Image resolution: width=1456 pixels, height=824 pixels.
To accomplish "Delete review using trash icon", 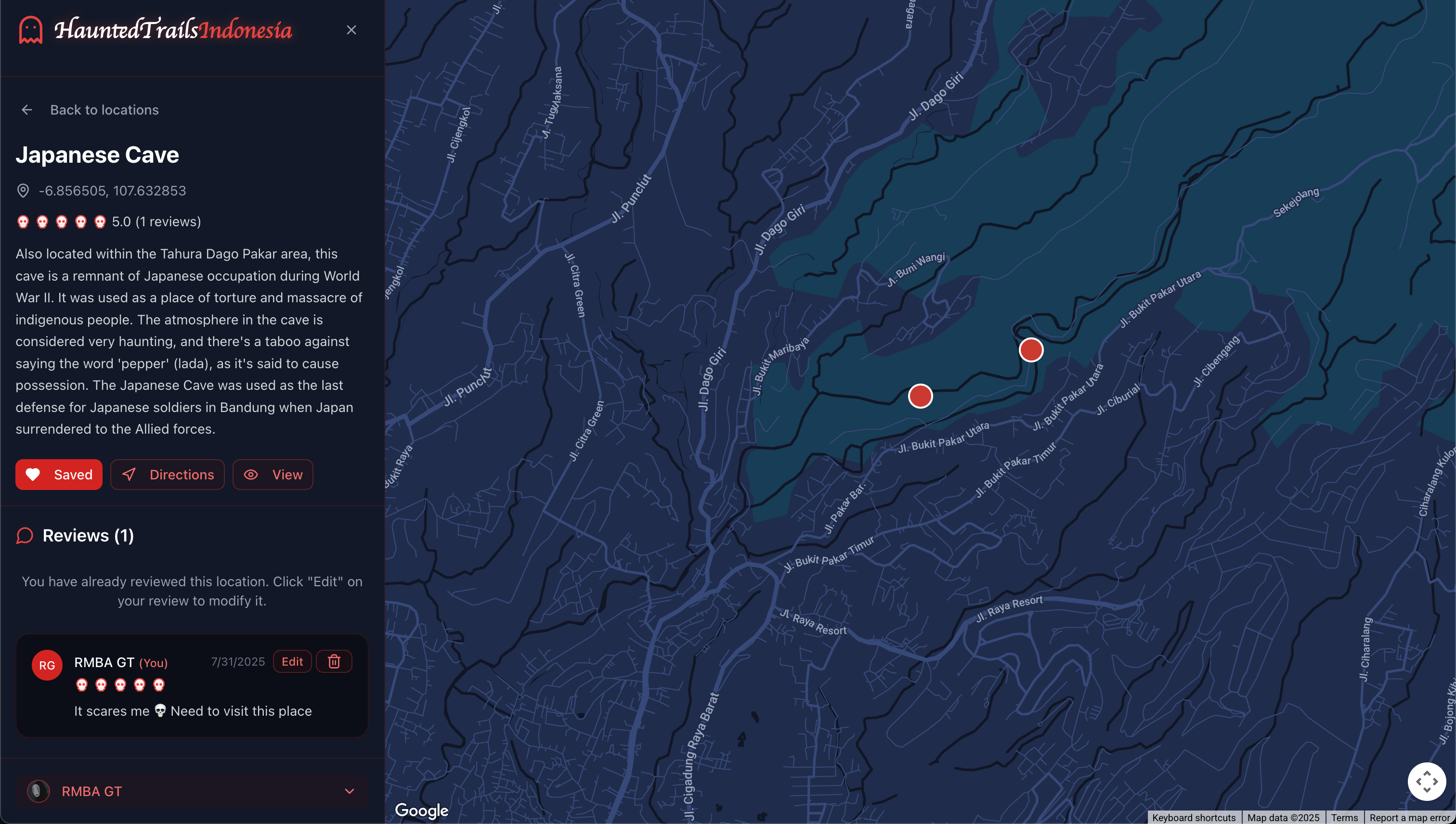I will (334, 662).
